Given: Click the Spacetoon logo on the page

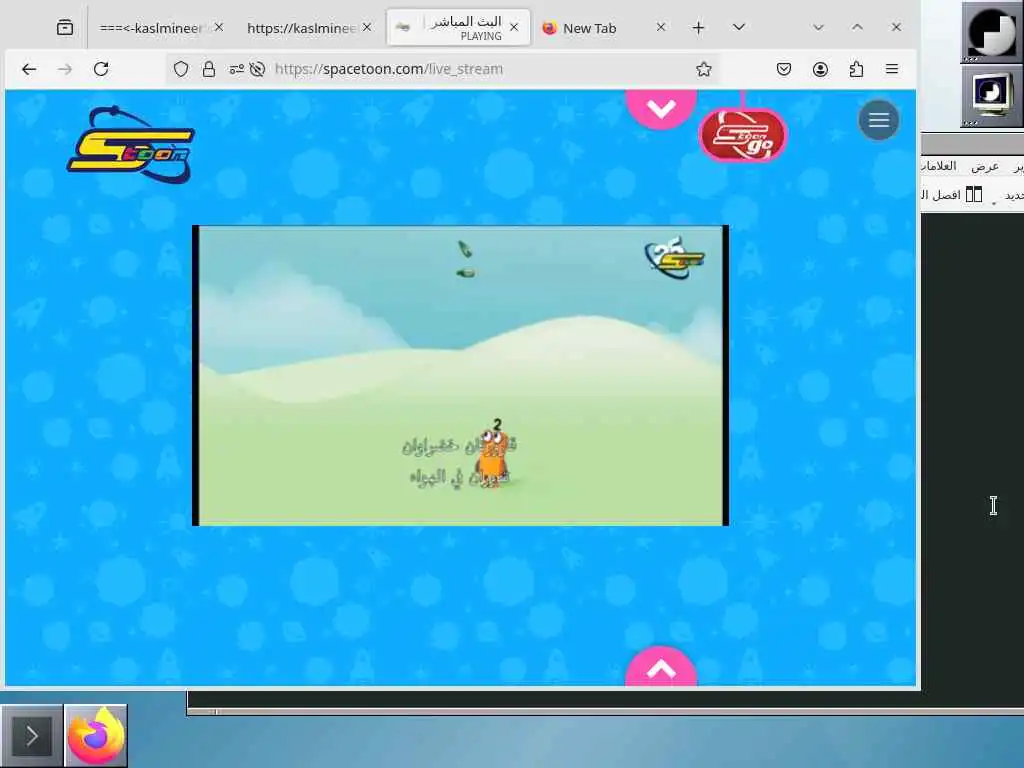Looking at the screenshot, I should tap(131, 145).
